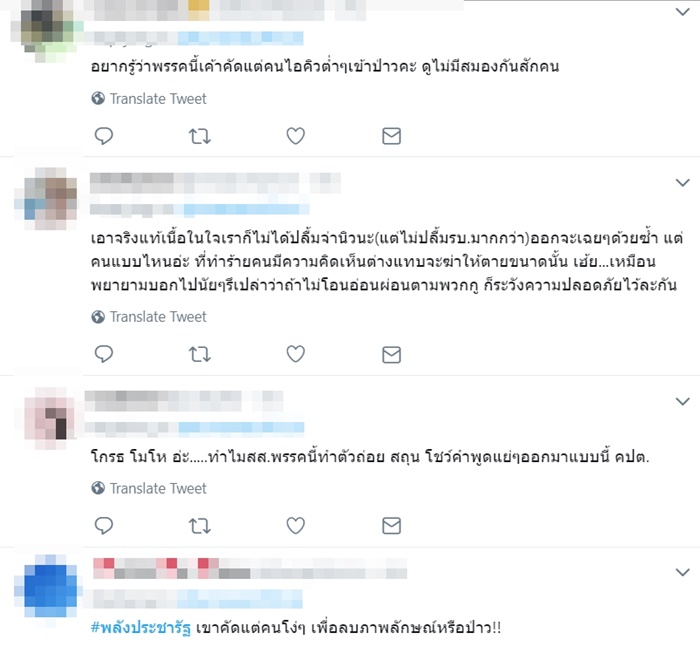Retweet the first tweet in the thread

[200, 136]
